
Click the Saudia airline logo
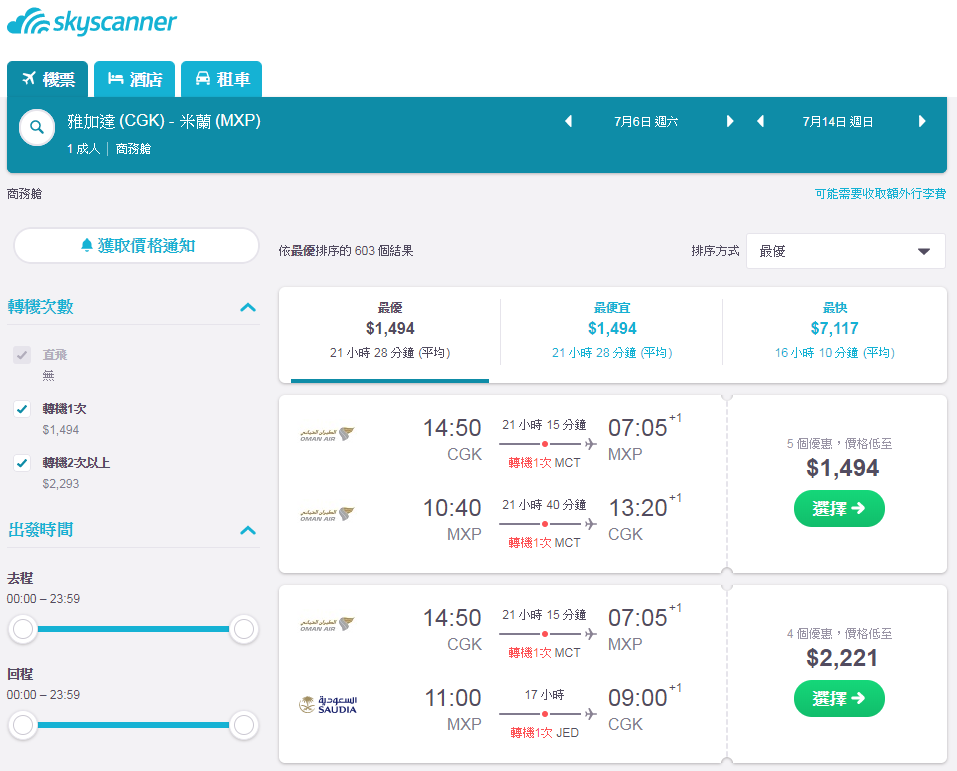click(328, 704)
